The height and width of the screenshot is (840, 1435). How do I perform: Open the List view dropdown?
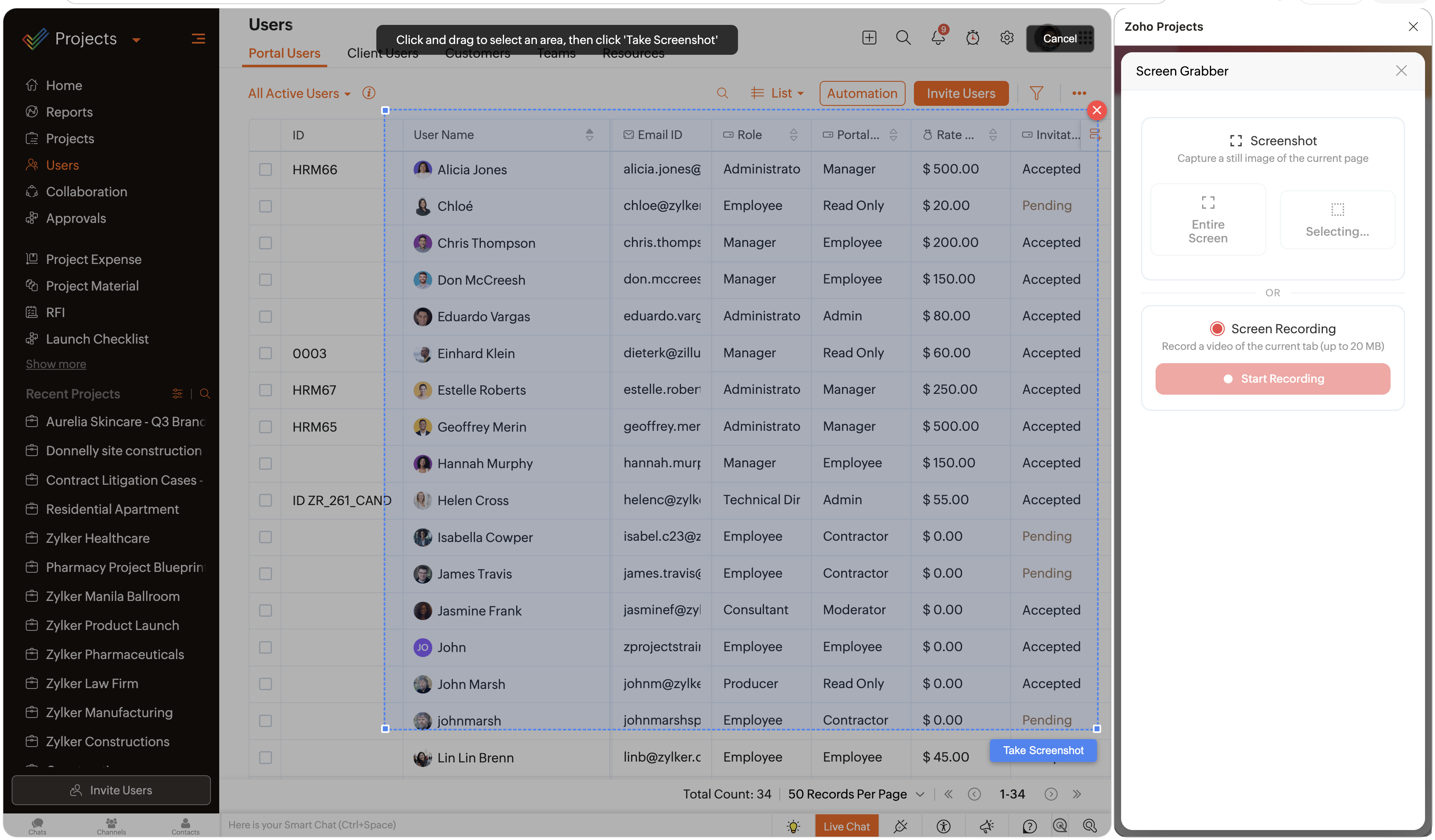point(777,93)
